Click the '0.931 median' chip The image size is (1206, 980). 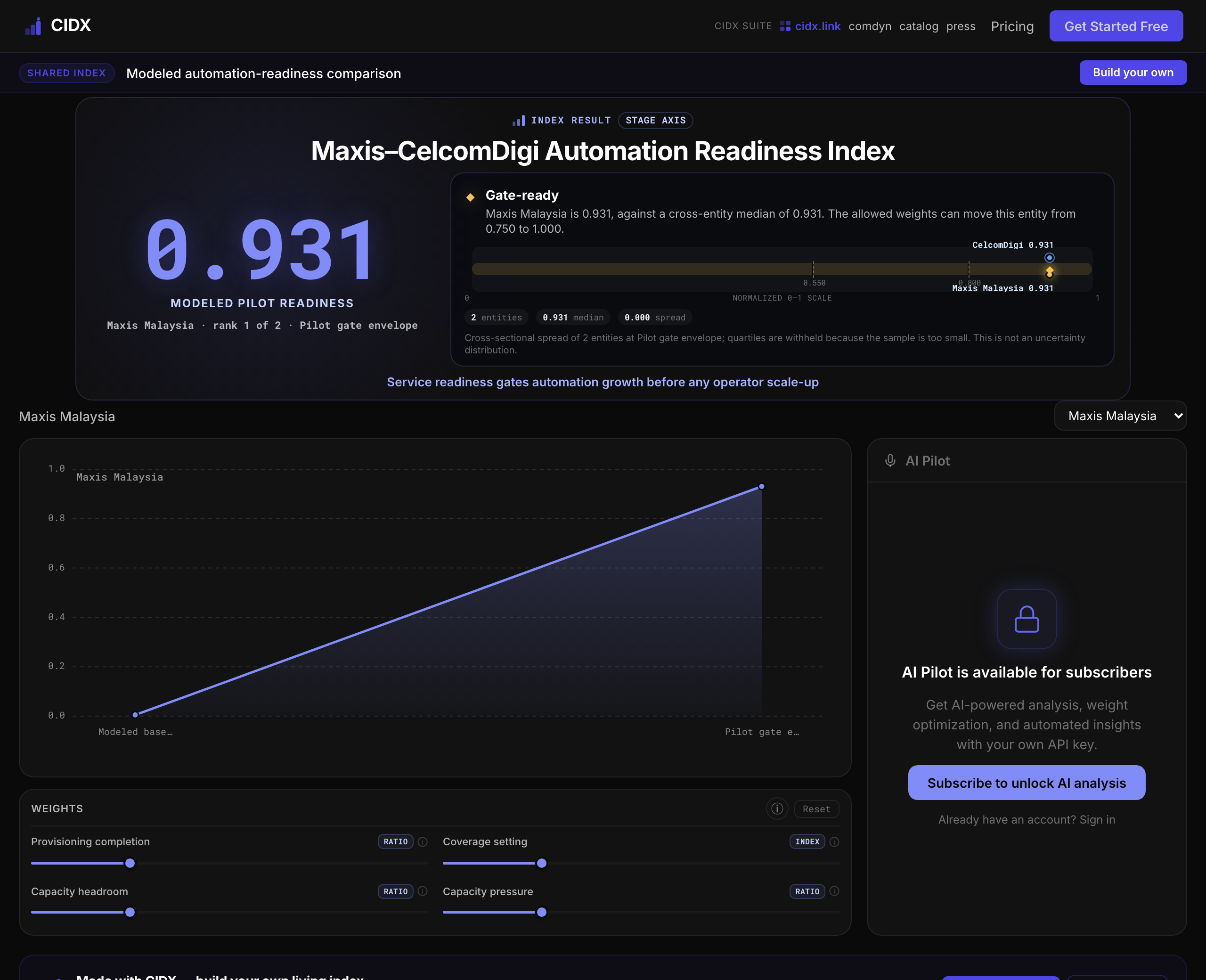click(x=573, y=317)
